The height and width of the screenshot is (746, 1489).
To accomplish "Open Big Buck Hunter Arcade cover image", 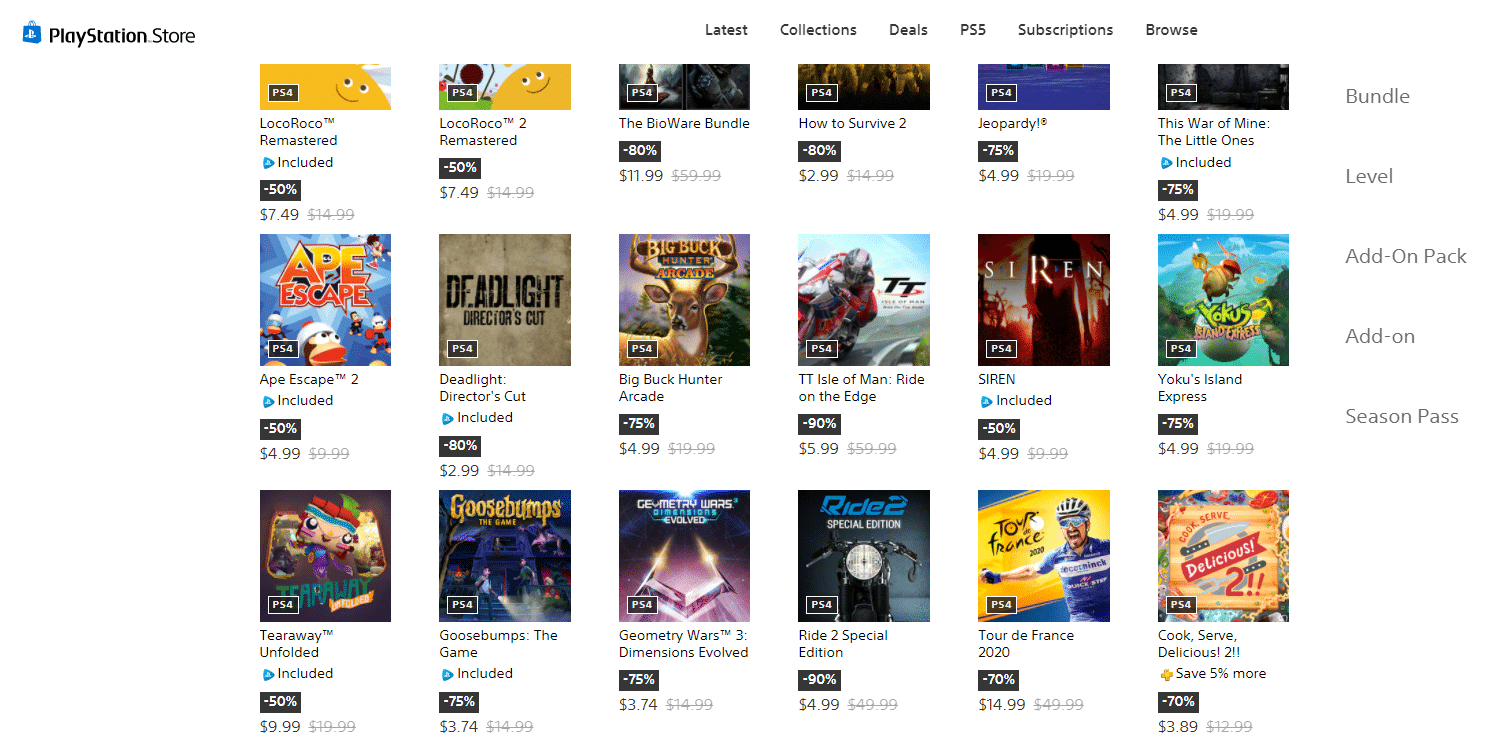I will click(x=684, y=300).
